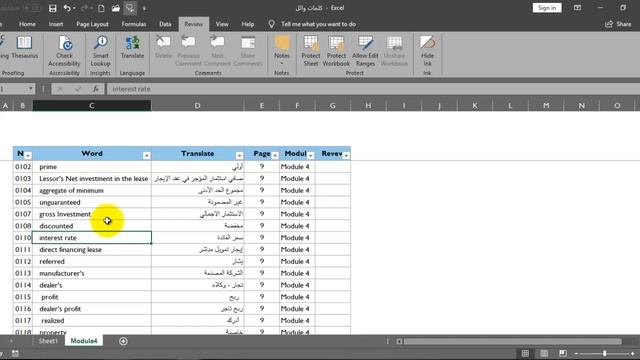Open the Formulas ribbon tab
Image resolution: width=640 pixels, height=360 pixels.
pyautogui.click(x=133, y=24)
